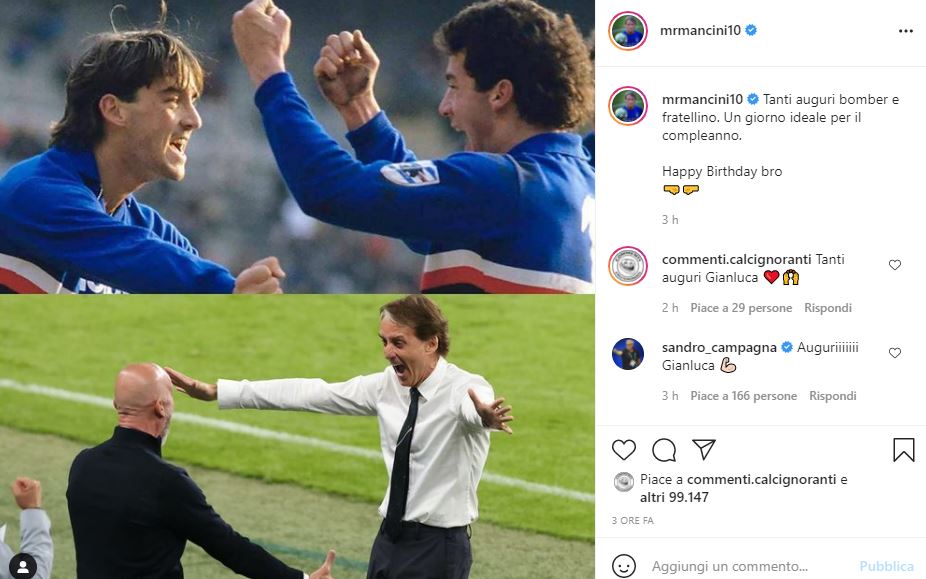Click the mrmancini10 username in the header

coord(701,31)
